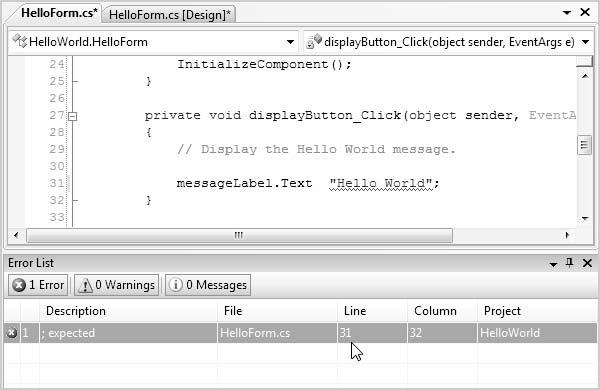Click the method icon beside displayButton_Click
600x390 pixels.
point(314,41)
